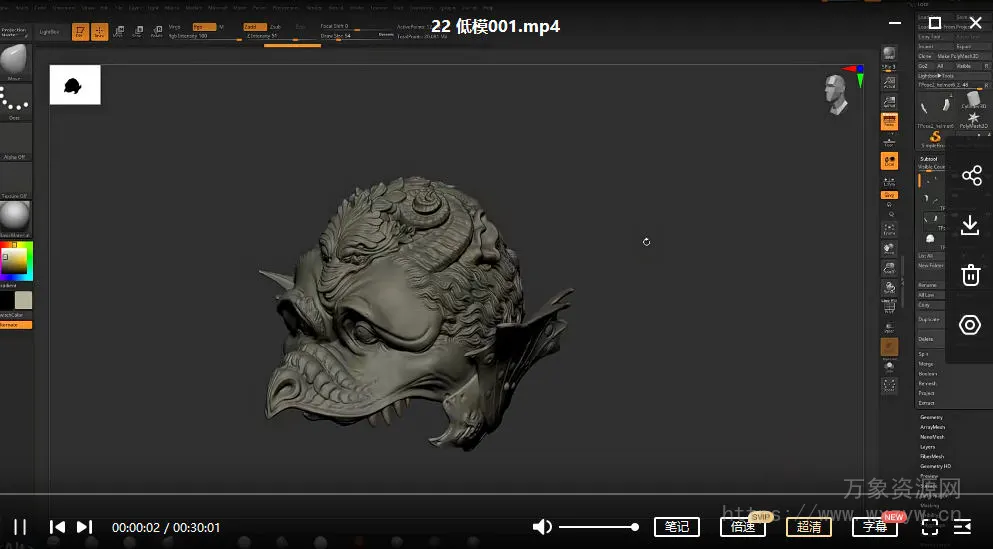
Task: Toggle the ZBrush Draw mode button
Action: [100, 31]
